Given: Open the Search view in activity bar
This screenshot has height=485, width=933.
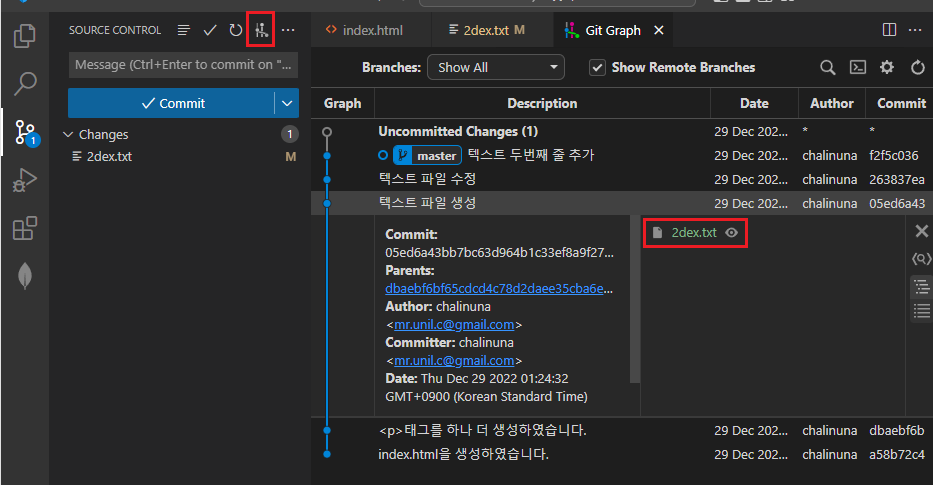Looking at the screenshot, I should pos(24,84).
